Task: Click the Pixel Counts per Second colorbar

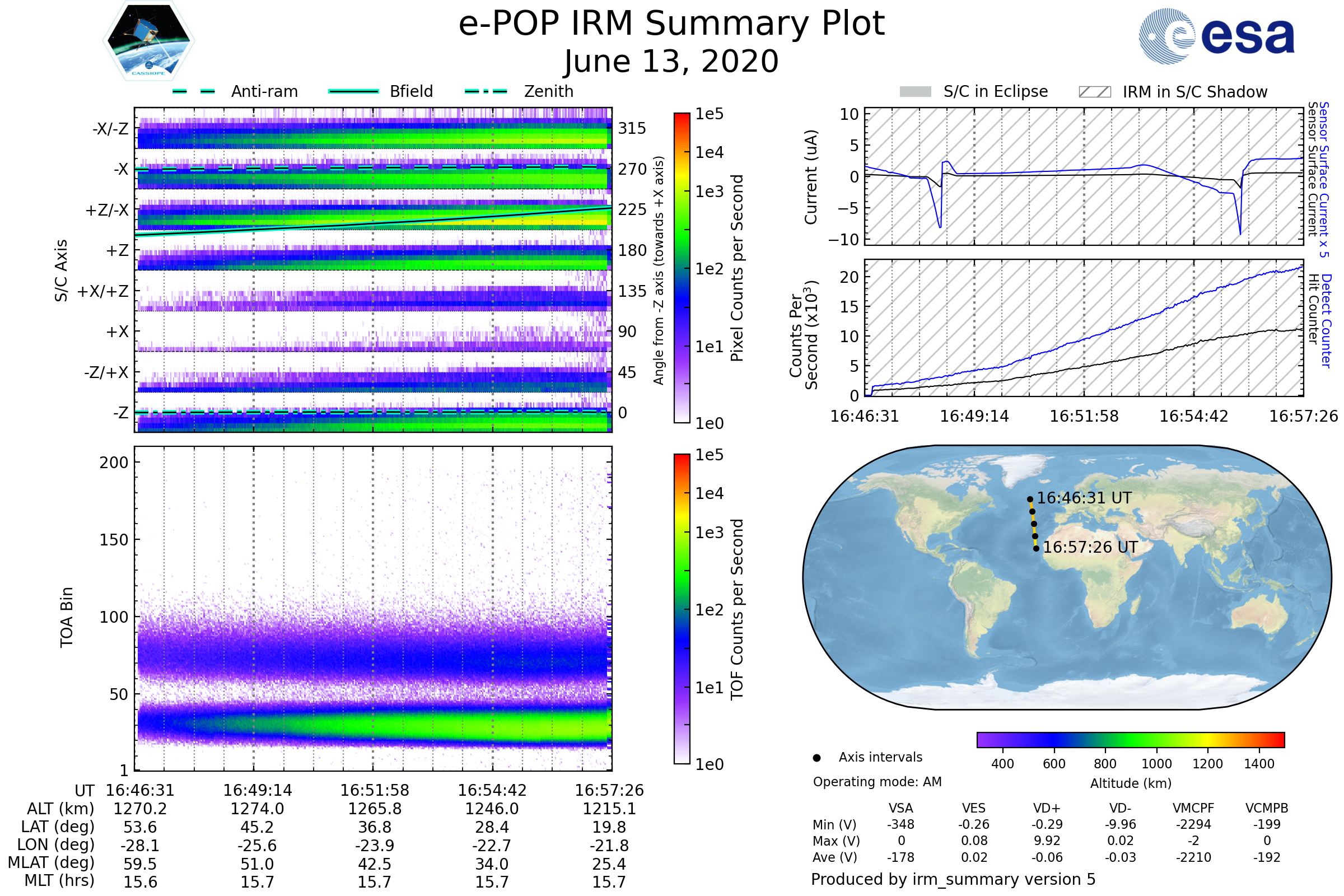Action: (682, 268)
